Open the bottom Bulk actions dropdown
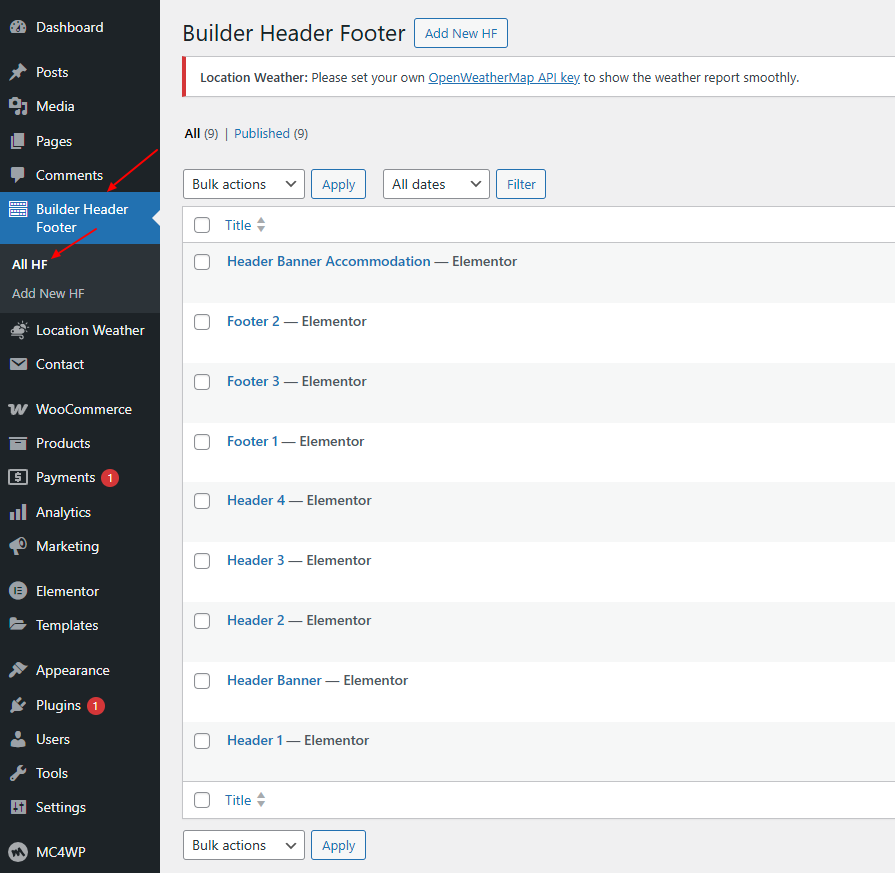This screenshot has width=895, height=873. tap(244, 845)
